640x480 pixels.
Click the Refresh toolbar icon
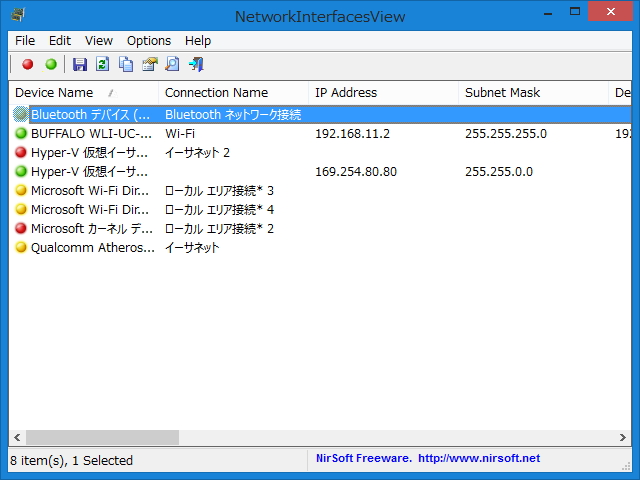point(102,64)
